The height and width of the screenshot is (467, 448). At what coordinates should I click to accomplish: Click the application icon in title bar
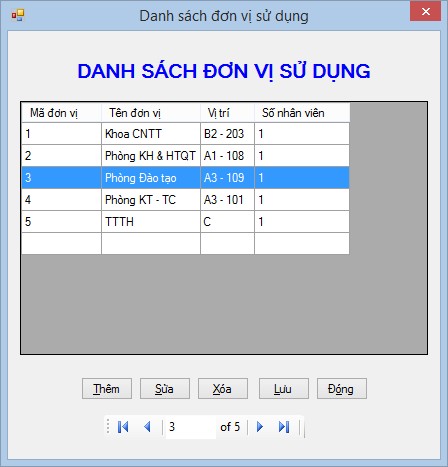click(x=18, y=15)
